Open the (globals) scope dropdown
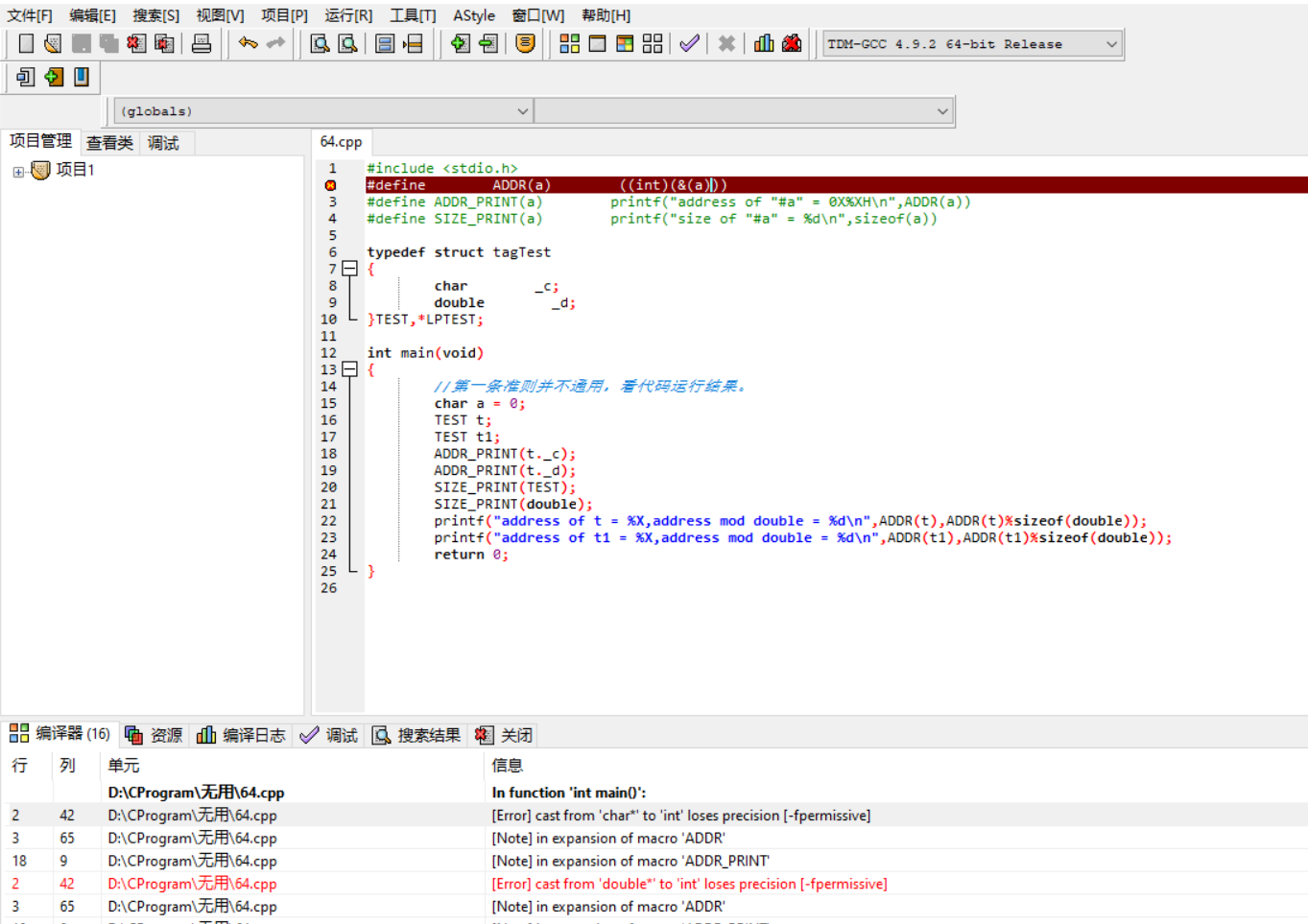The width and height of the screenshot is (1308, 924). pyautogui.click(x=323, y=111)
